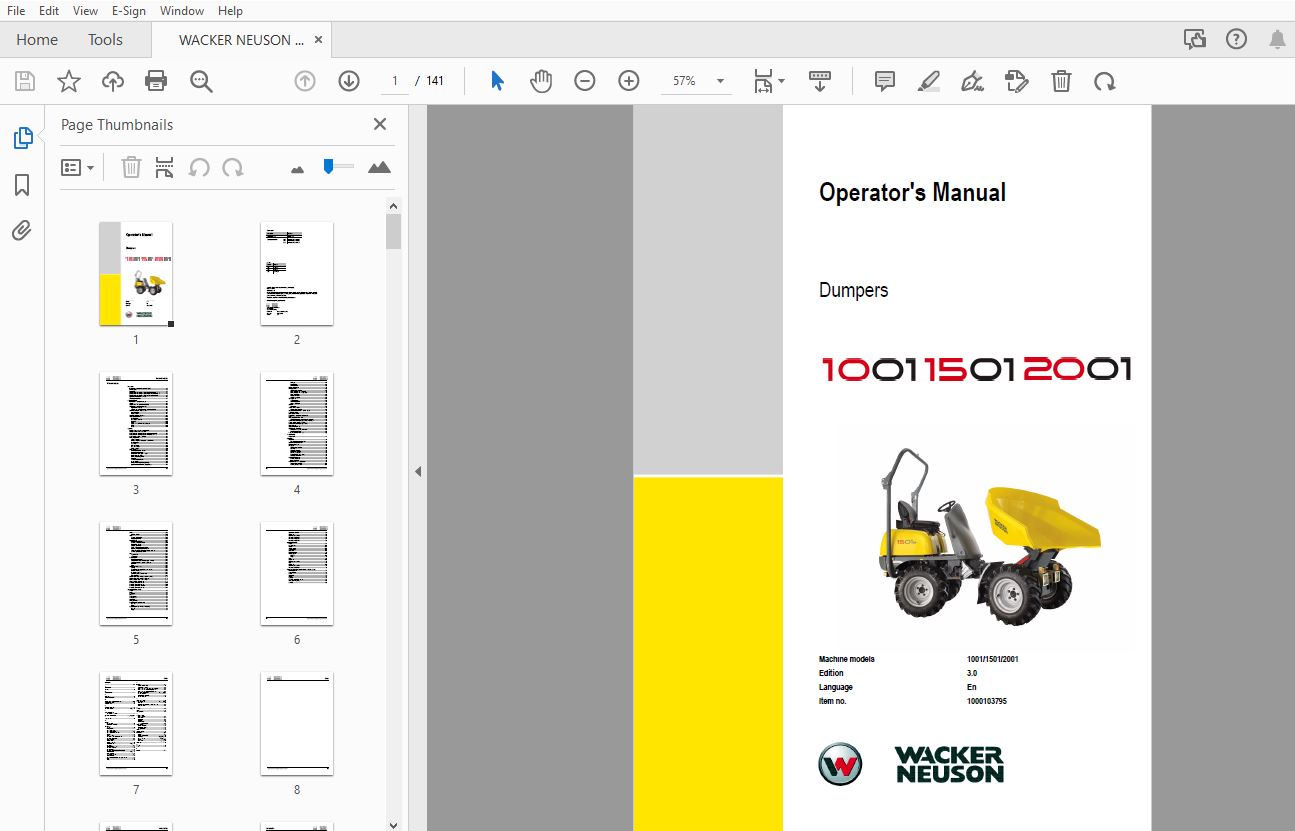1295x831 pixels.
Task: Select page 1 thumbnail
Action: click(x=136, y=274)
